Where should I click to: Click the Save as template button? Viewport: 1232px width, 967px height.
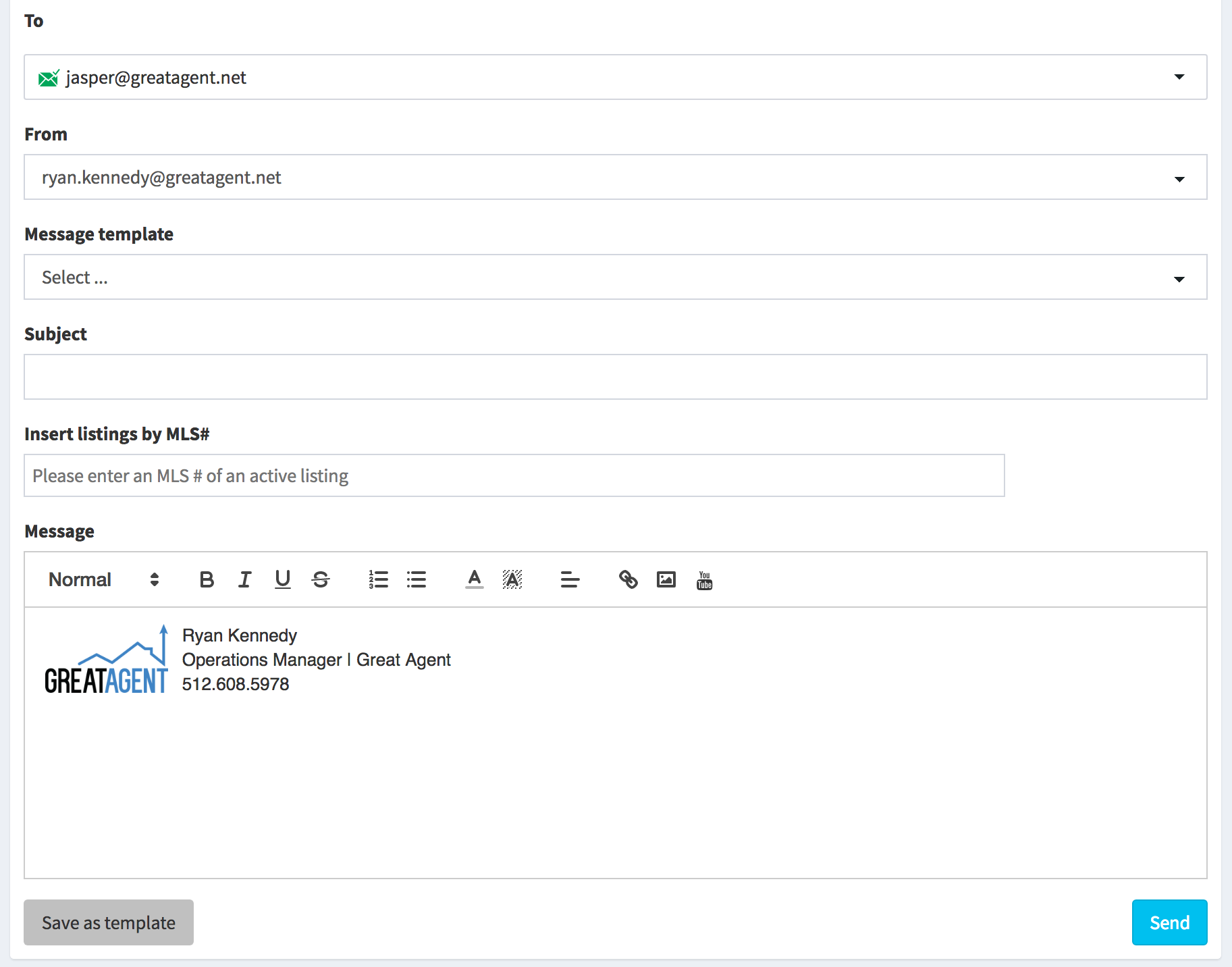point(109,922)
